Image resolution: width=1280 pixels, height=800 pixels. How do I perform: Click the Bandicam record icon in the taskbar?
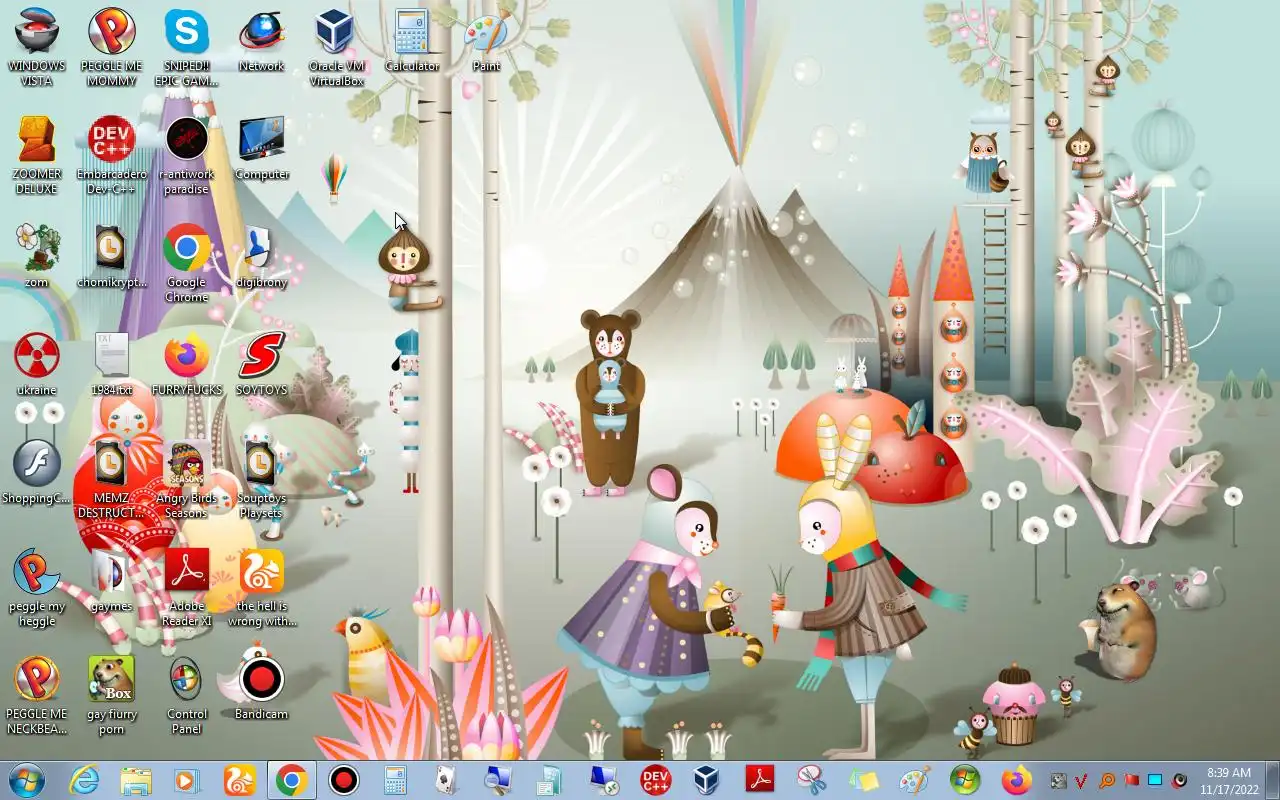pos(344,780)
